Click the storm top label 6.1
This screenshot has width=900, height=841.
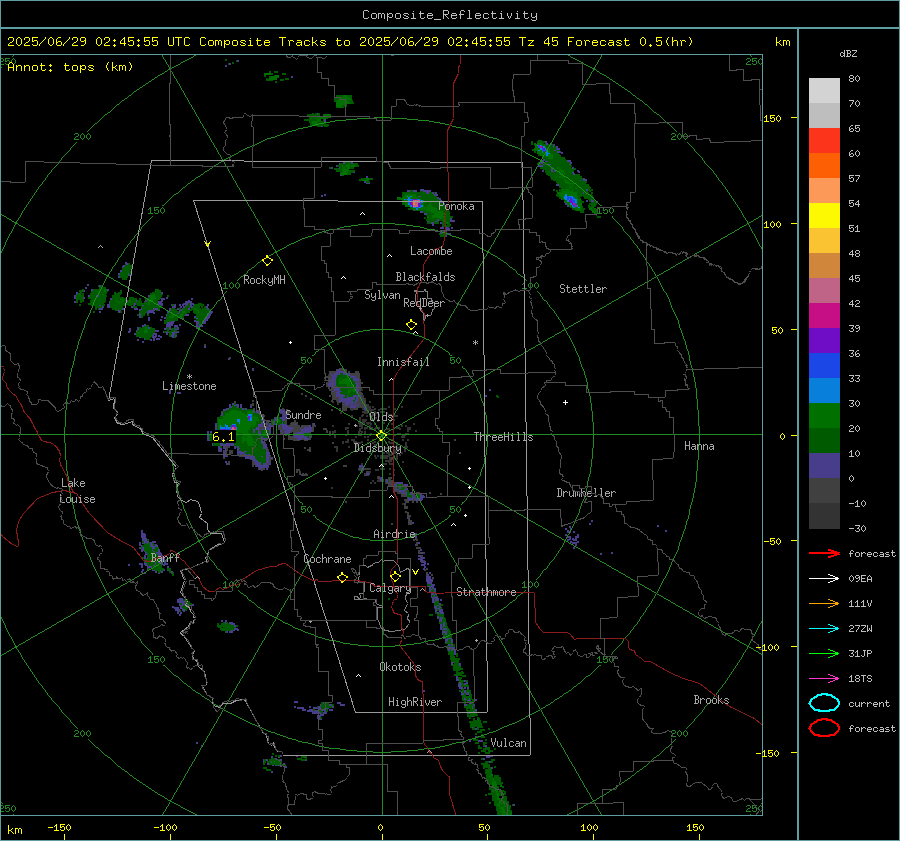point(223,437)
